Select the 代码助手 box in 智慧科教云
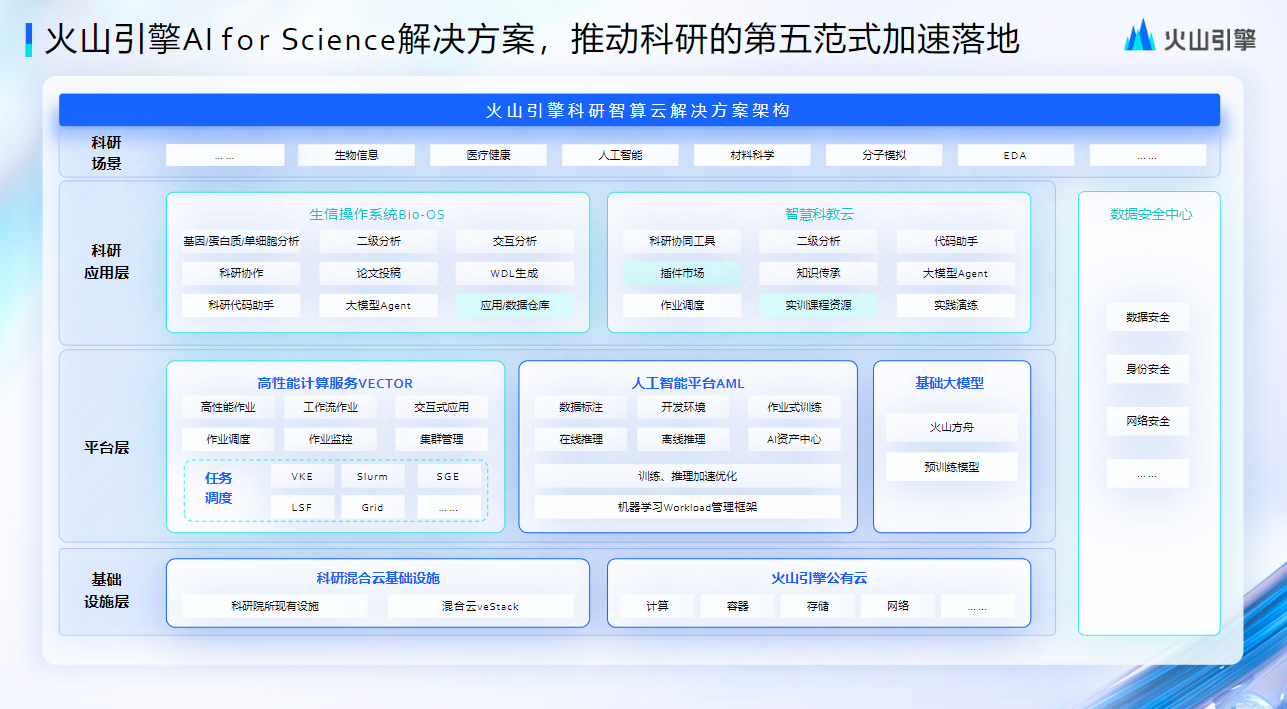The height and width of the screenshot is (709, 1287). point(956,241)
